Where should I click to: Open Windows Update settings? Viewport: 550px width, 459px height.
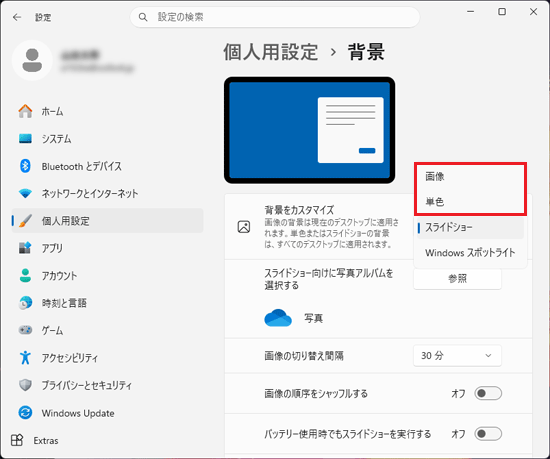click(x=107, y=413)
